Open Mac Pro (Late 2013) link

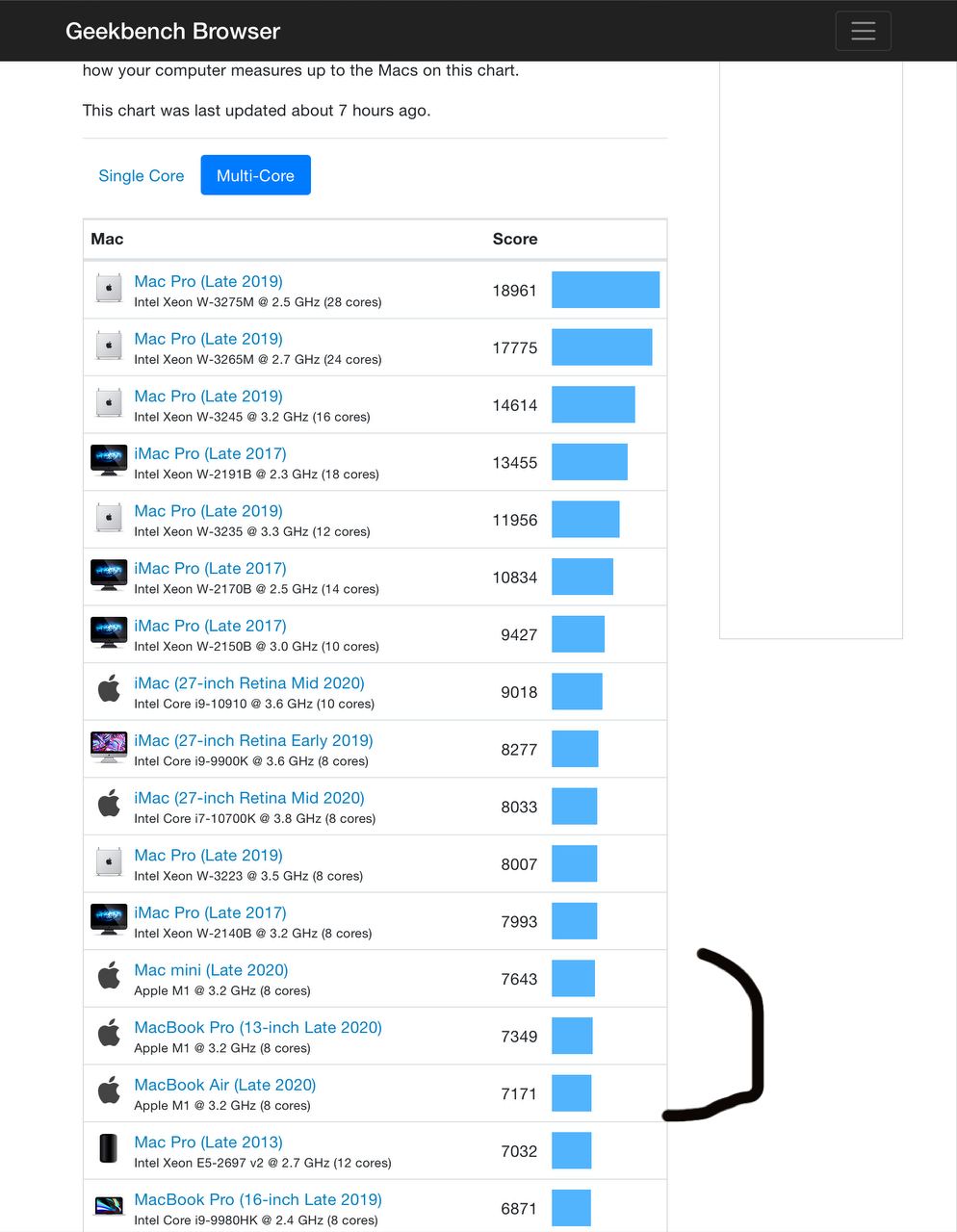pos(208,1142)
